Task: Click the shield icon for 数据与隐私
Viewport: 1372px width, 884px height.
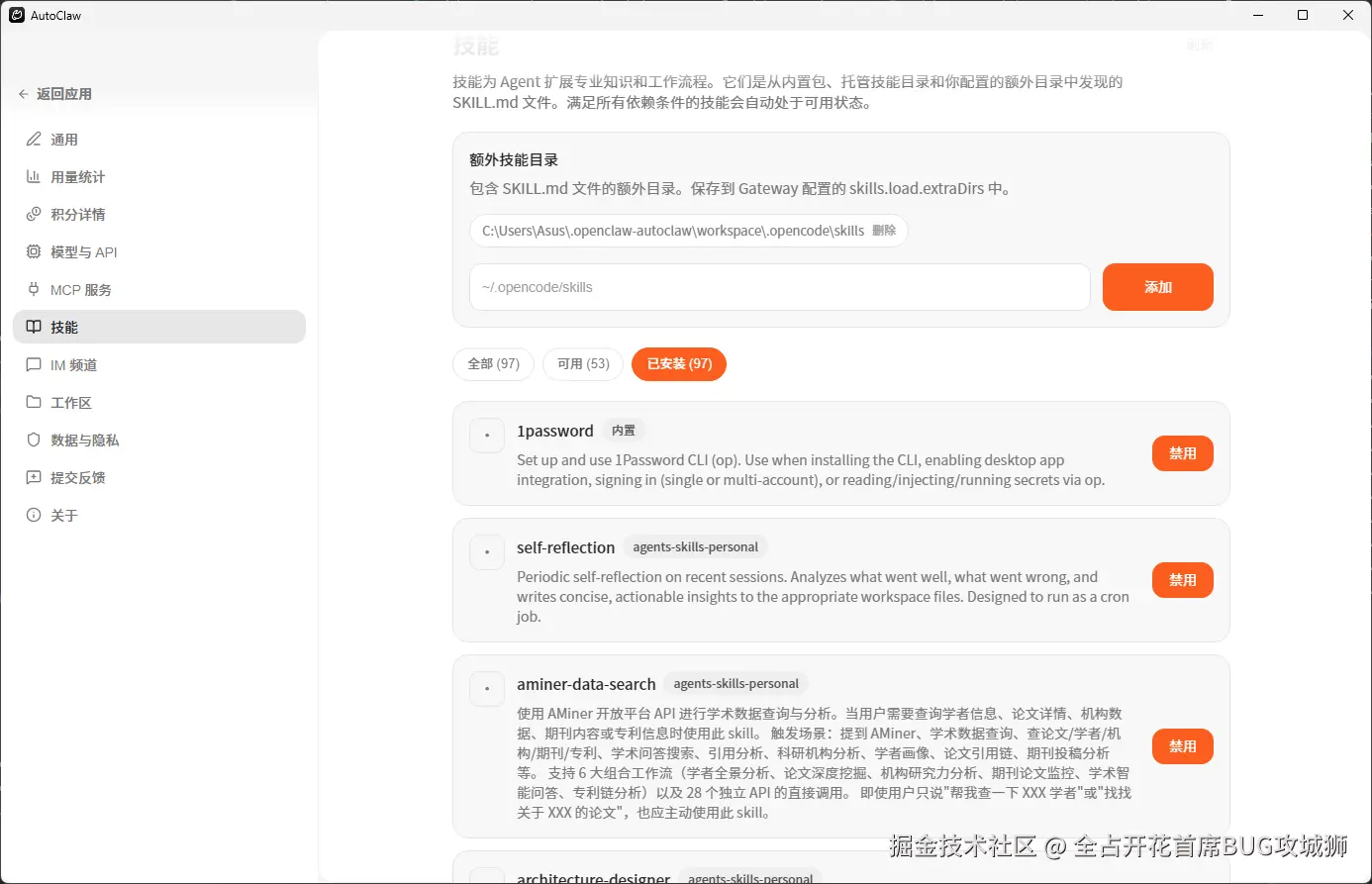Action: 34,441
